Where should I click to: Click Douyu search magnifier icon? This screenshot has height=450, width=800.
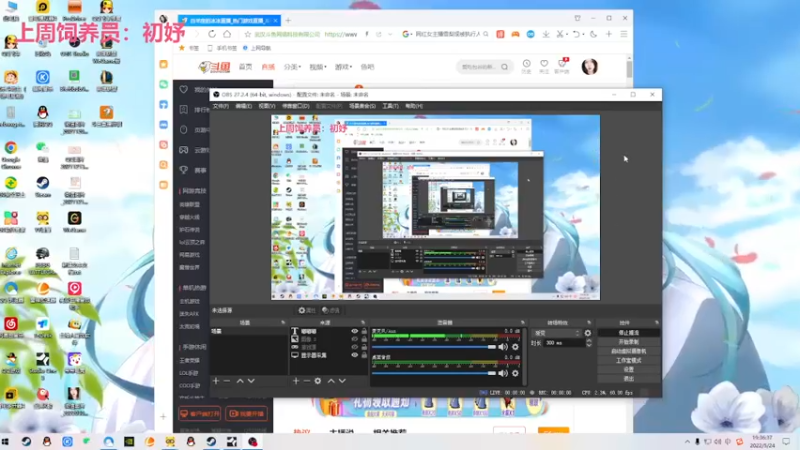tap(505, 67)
